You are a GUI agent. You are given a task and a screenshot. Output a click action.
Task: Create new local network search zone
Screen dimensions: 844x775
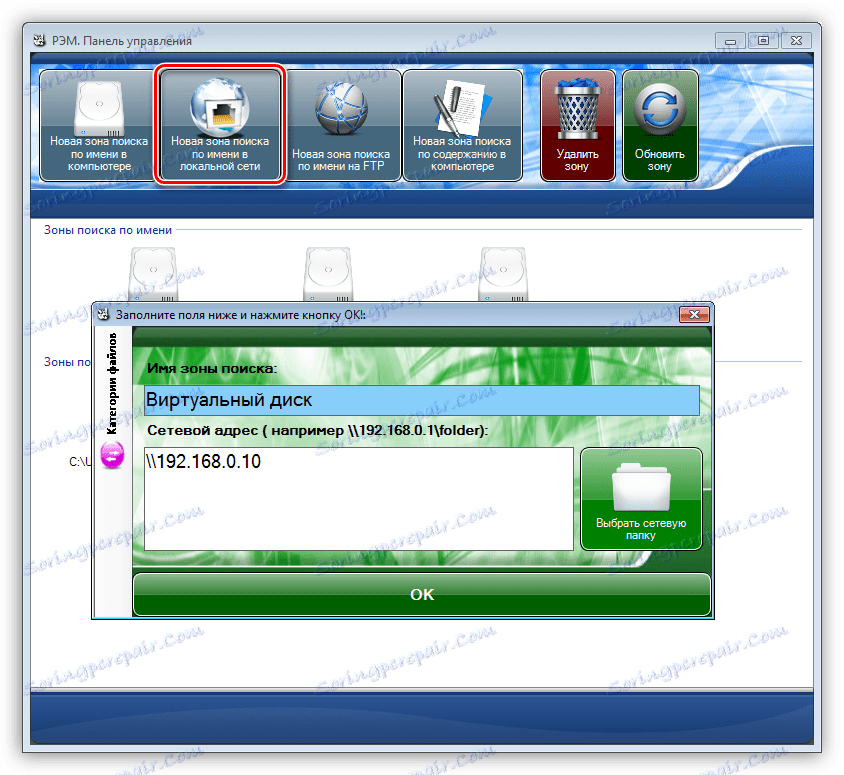pyautogui.click(x=220, y=125)
